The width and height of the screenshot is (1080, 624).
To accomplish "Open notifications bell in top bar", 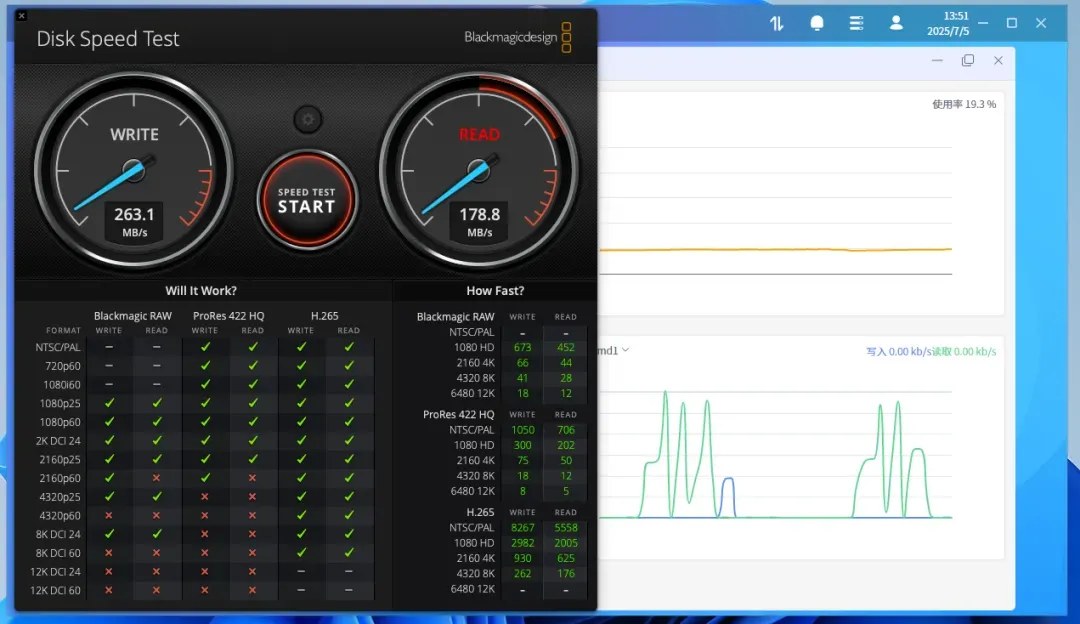I will point(817,23).
